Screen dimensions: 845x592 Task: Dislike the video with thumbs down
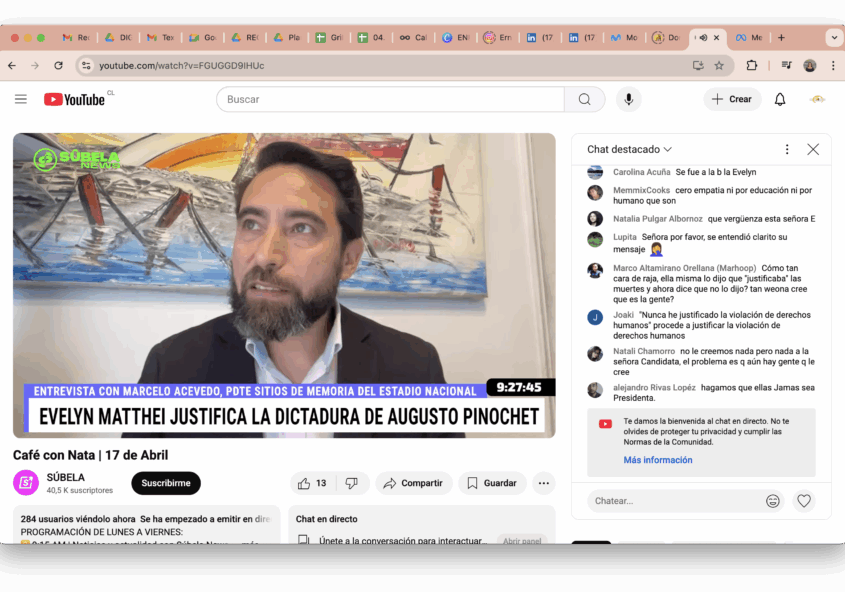click(x=351, y=483)
